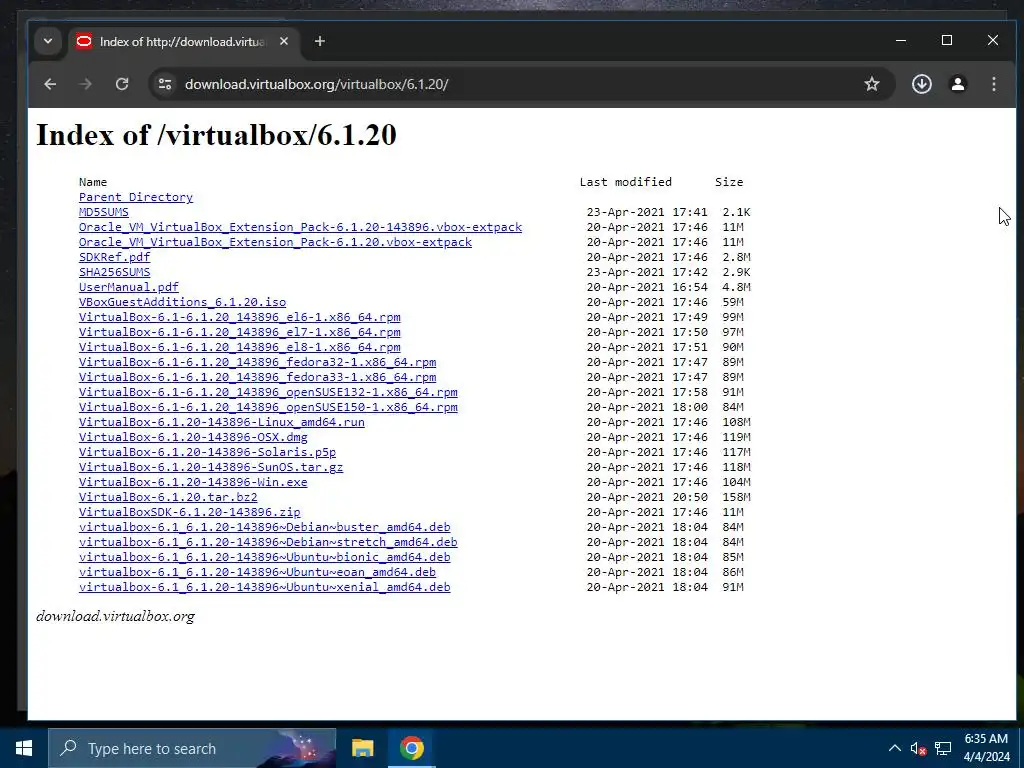Download the Ubuntu~bionic_amd64.deb package
Screen dimensions: 1024x768
point(264,558)
